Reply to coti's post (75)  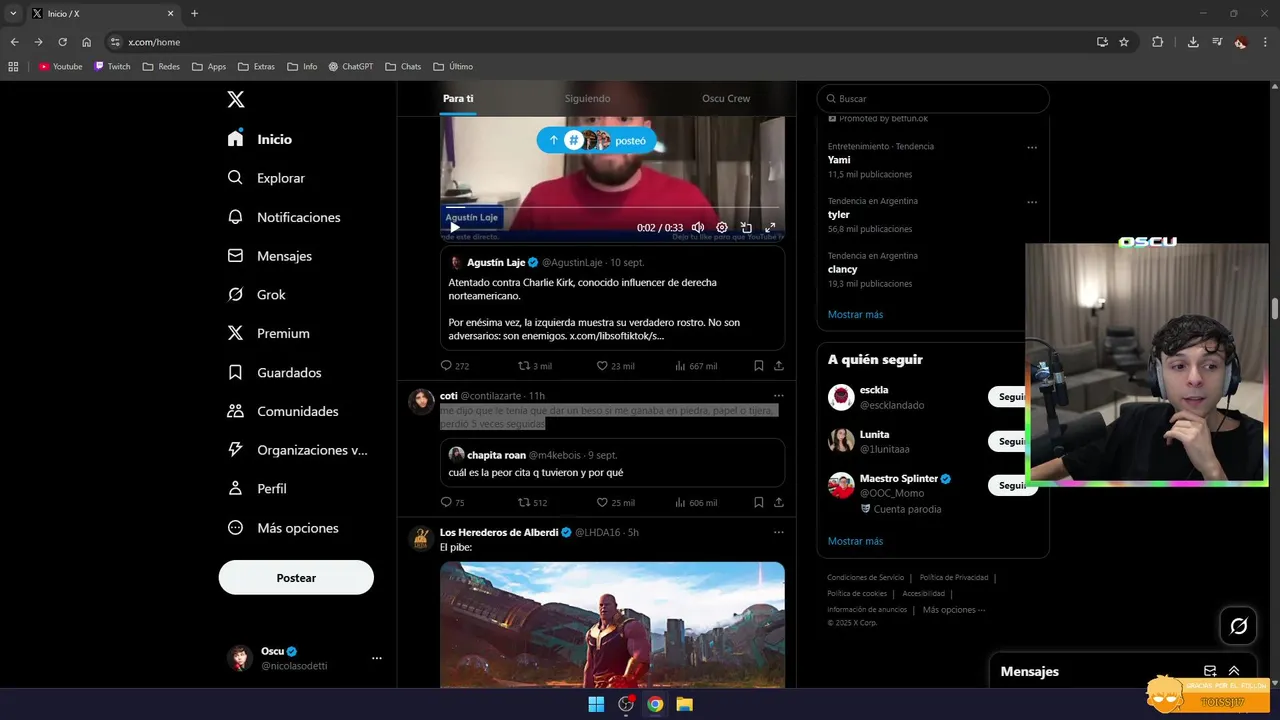pyautogui.click(x=453, y=502)
